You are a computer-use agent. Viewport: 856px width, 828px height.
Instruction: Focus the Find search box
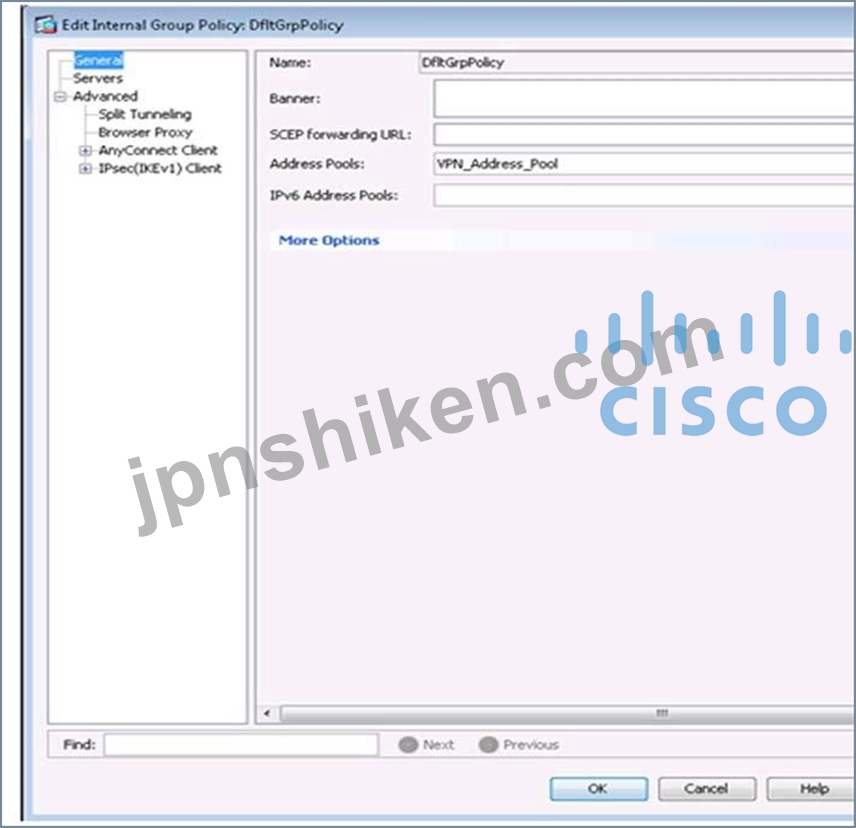pyautogui.click(x=241, y=744)
